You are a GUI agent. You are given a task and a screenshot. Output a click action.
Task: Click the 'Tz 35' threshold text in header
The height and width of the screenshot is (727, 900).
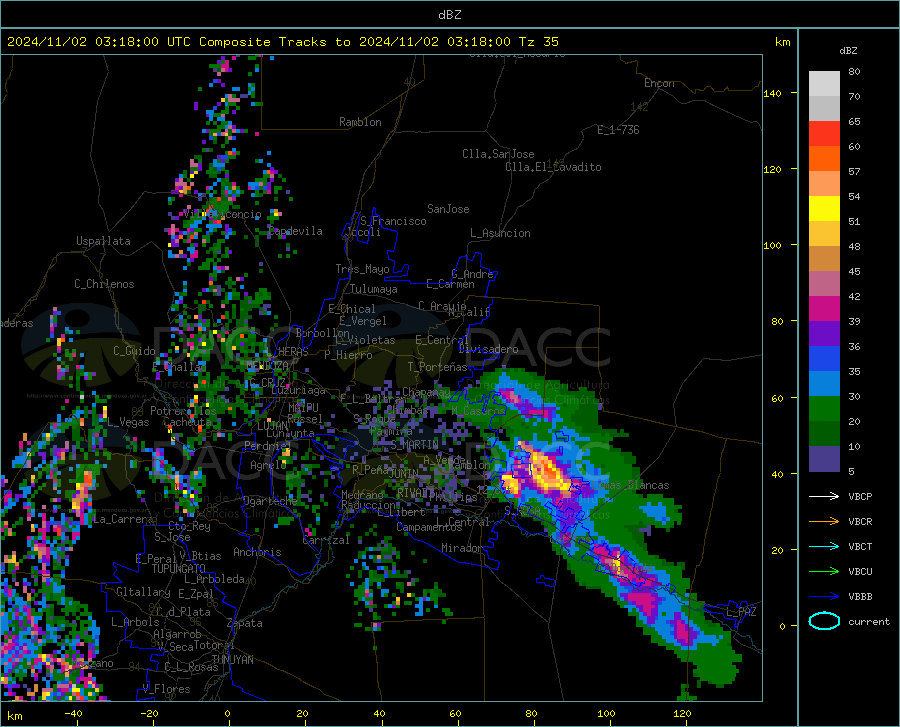(x=538, y=42)
